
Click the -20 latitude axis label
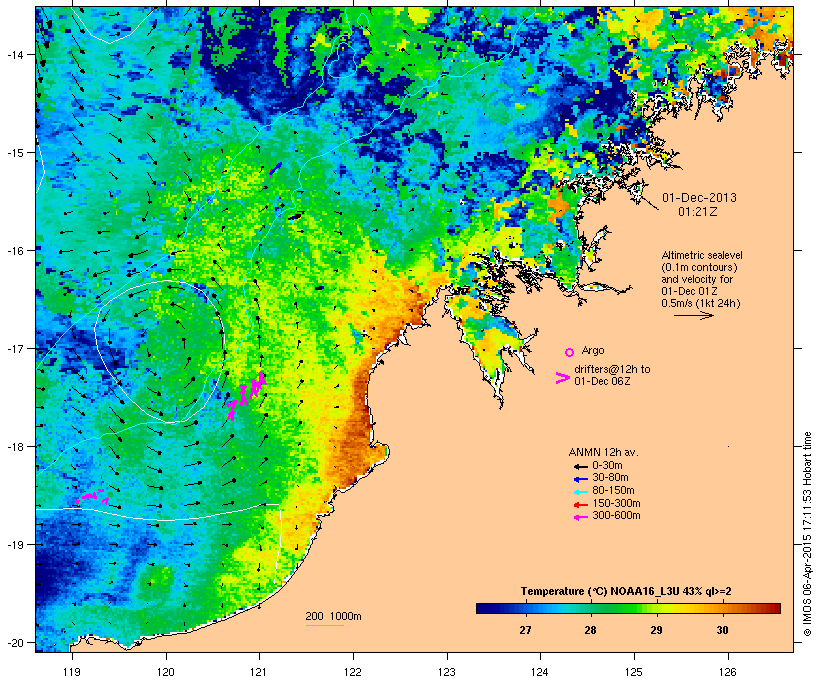pyautogui.click(x=14, y=643)
